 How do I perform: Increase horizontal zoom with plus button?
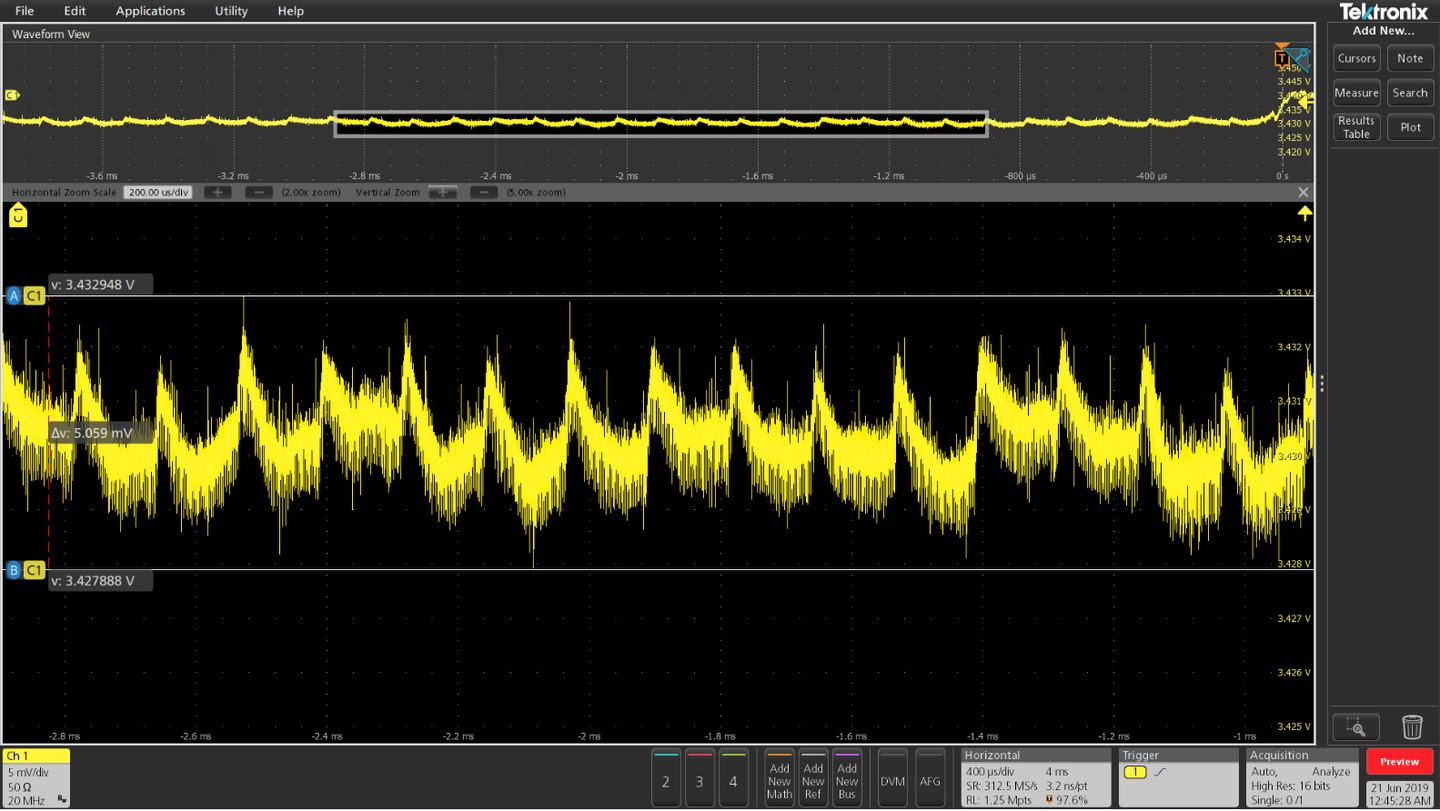pos(217,192)
